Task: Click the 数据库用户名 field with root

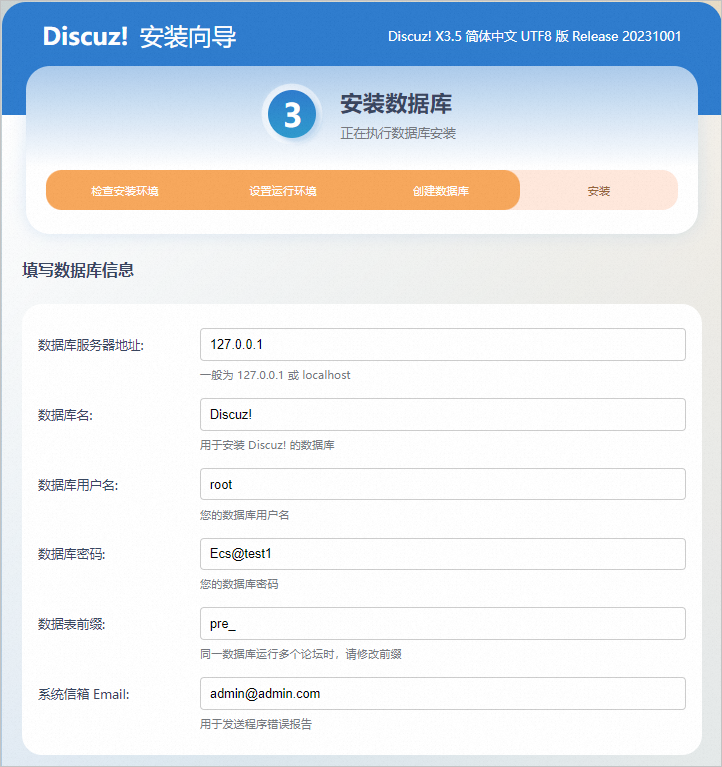Action: coord(442,484)
